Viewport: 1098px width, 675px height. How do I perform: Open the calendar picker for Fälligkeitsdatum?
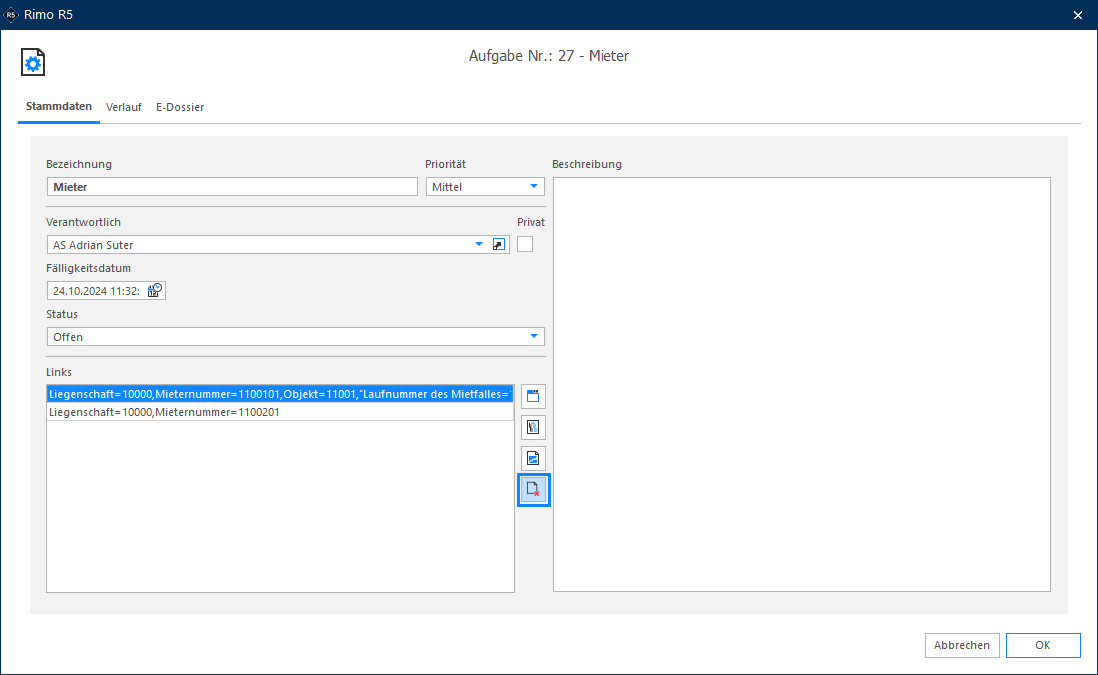tap(155, 291)
